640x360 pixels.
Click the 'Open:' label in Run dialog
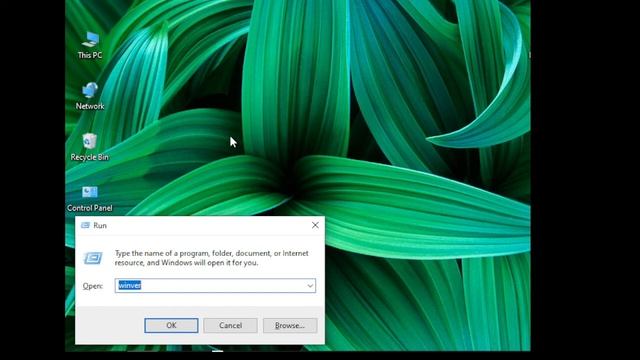tap(93, 286)
